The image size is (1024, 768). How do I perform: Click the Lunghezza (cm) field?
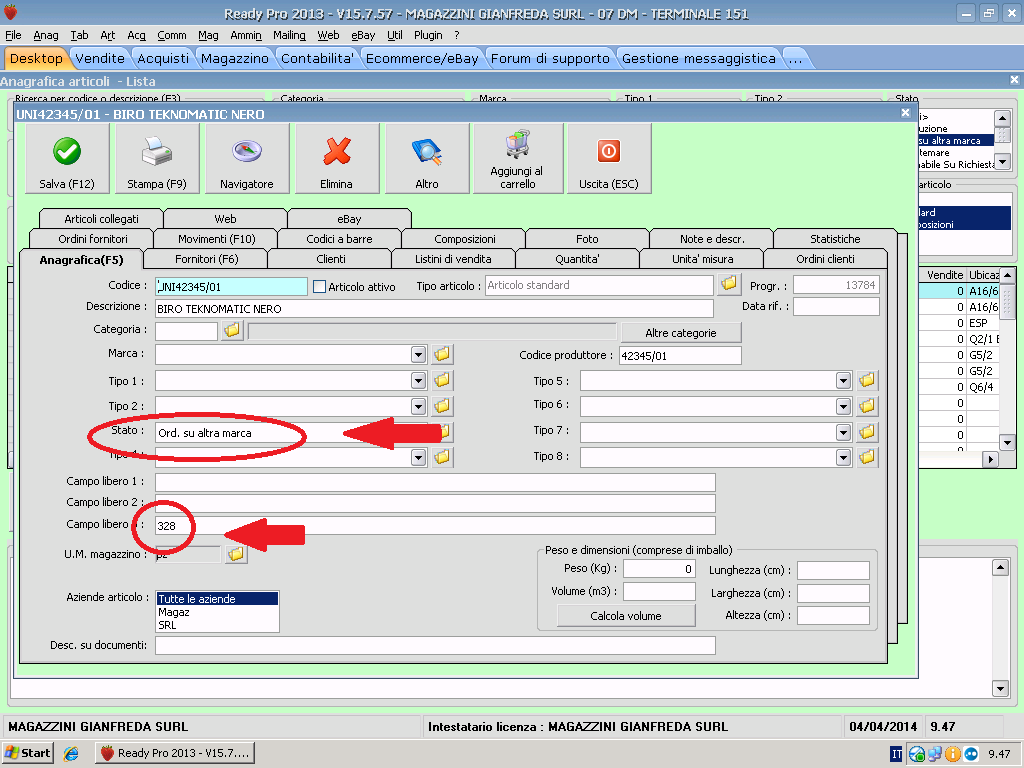coord(833,570)
